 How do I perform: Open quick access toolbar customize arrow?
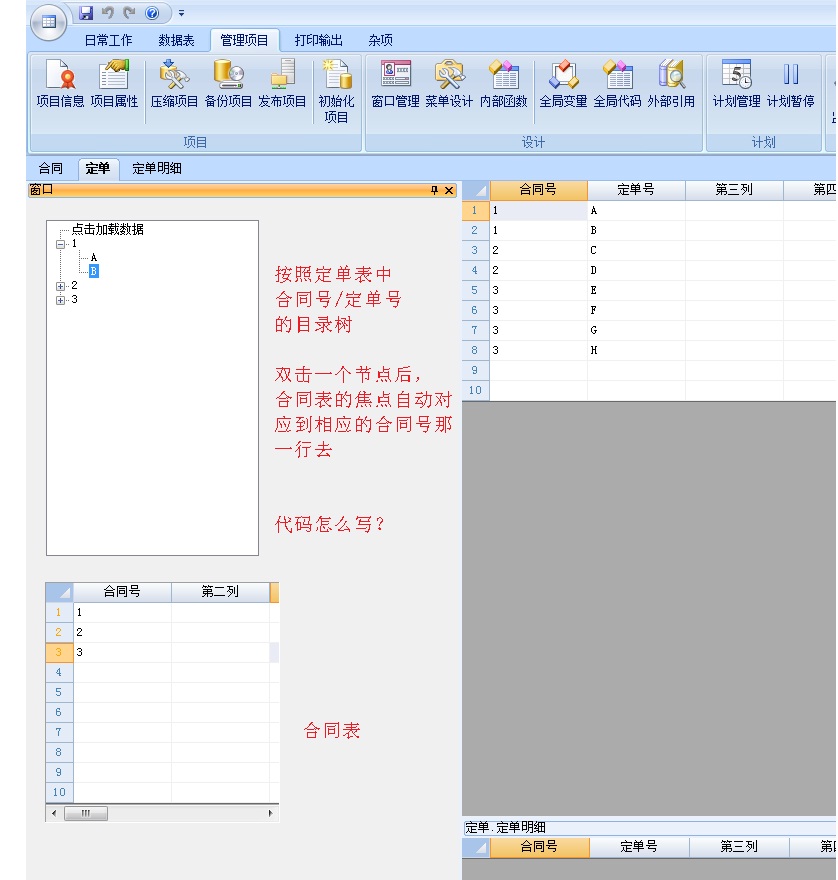[x=181, y=13]
